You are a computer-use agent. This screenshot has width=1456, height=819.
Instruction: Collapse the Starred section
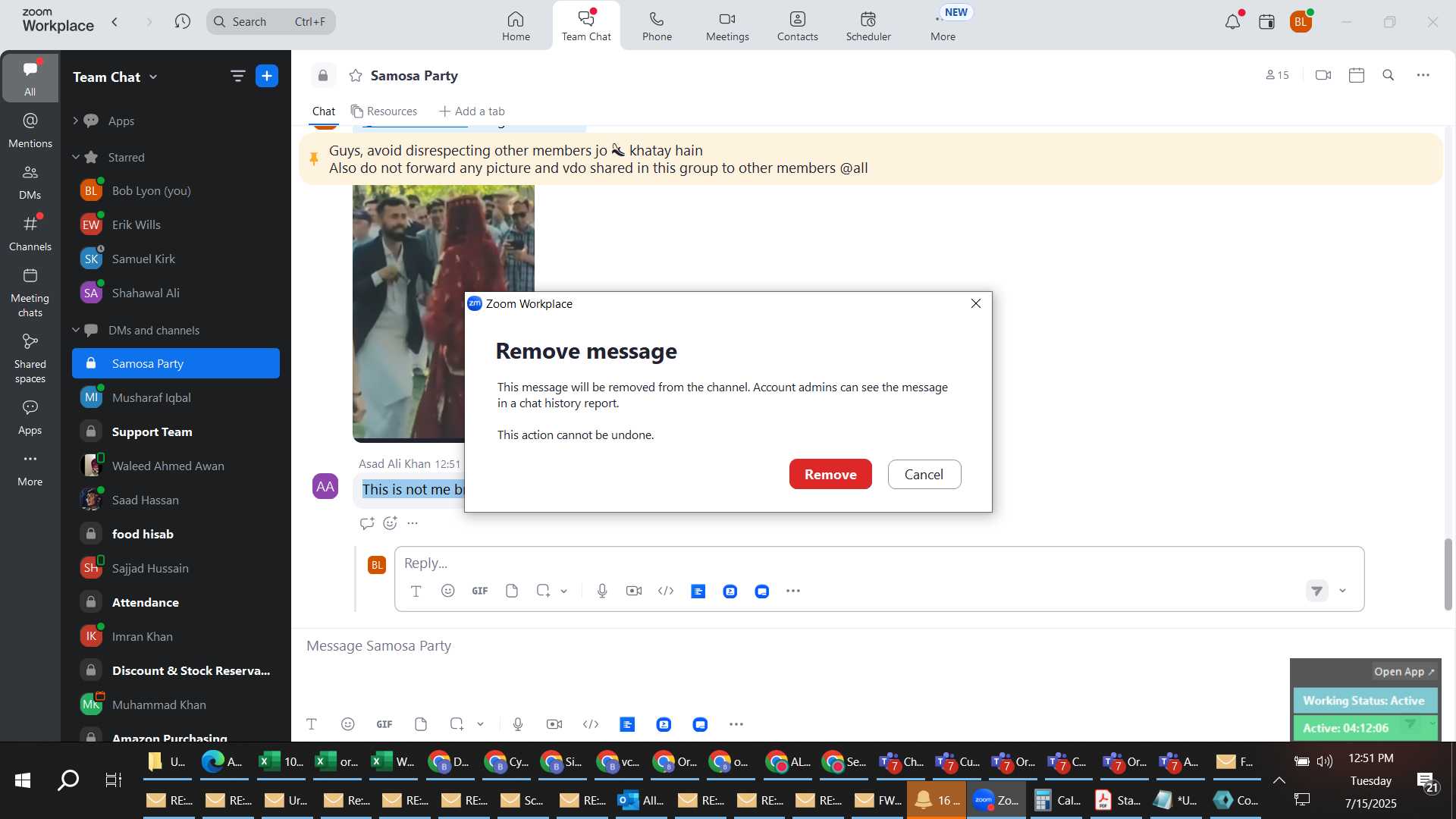75,157
